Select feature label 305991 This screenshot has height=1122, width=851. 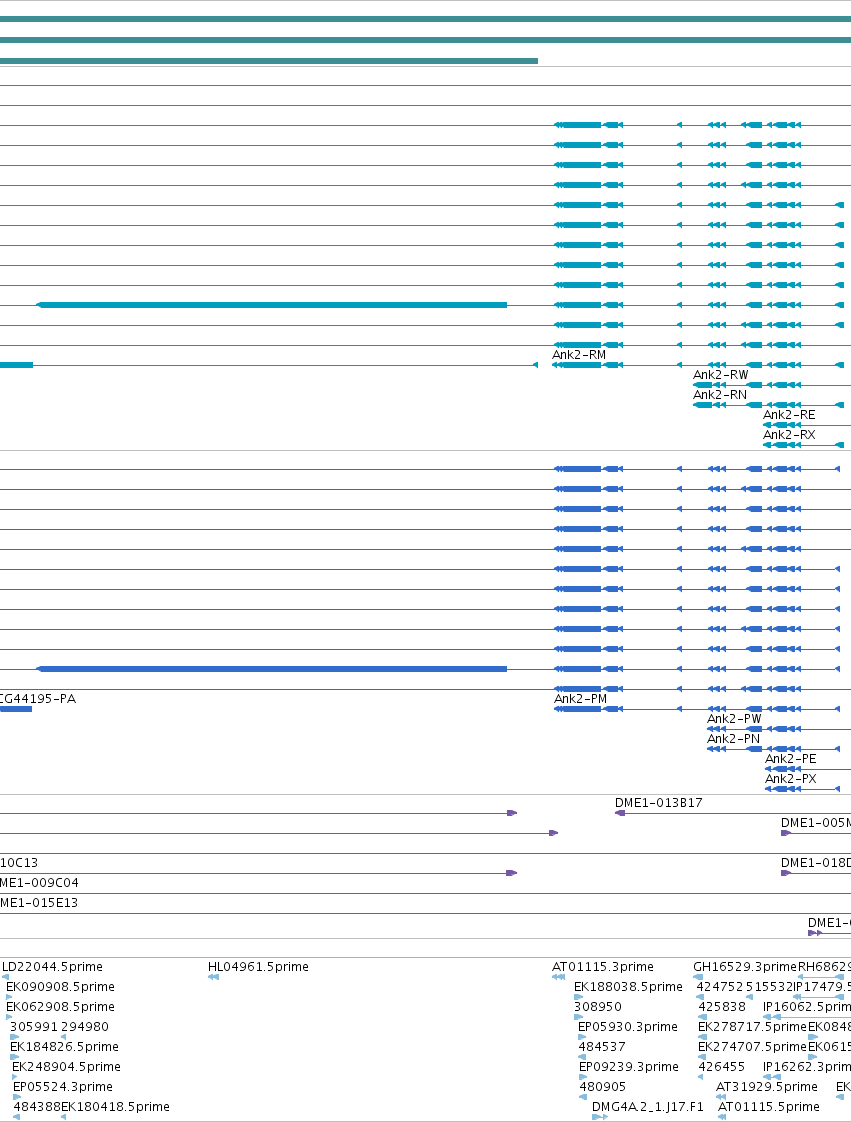click(34, 1027)
